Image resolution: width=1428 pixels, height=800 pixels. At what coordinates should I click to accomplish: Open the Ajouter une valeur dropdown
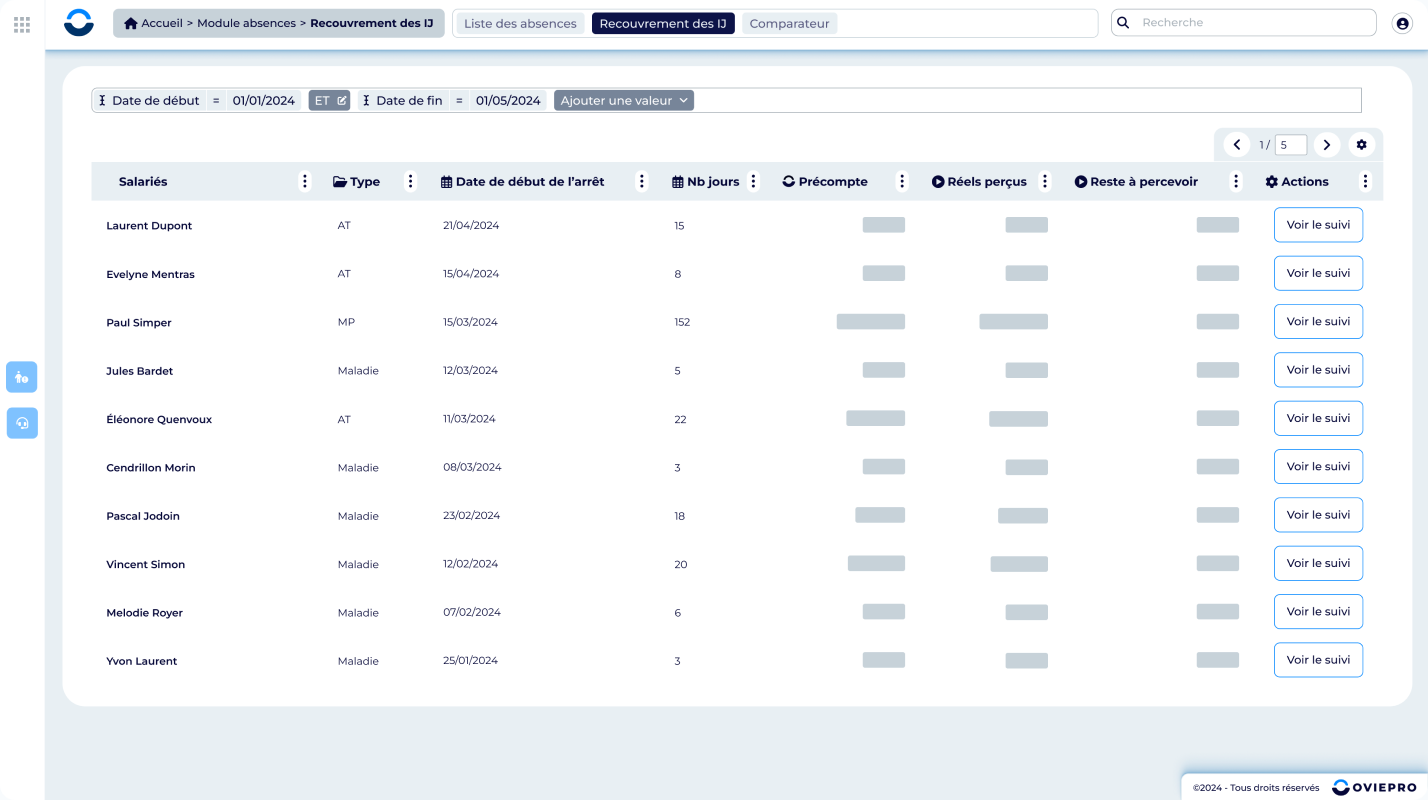click(624, 100)
